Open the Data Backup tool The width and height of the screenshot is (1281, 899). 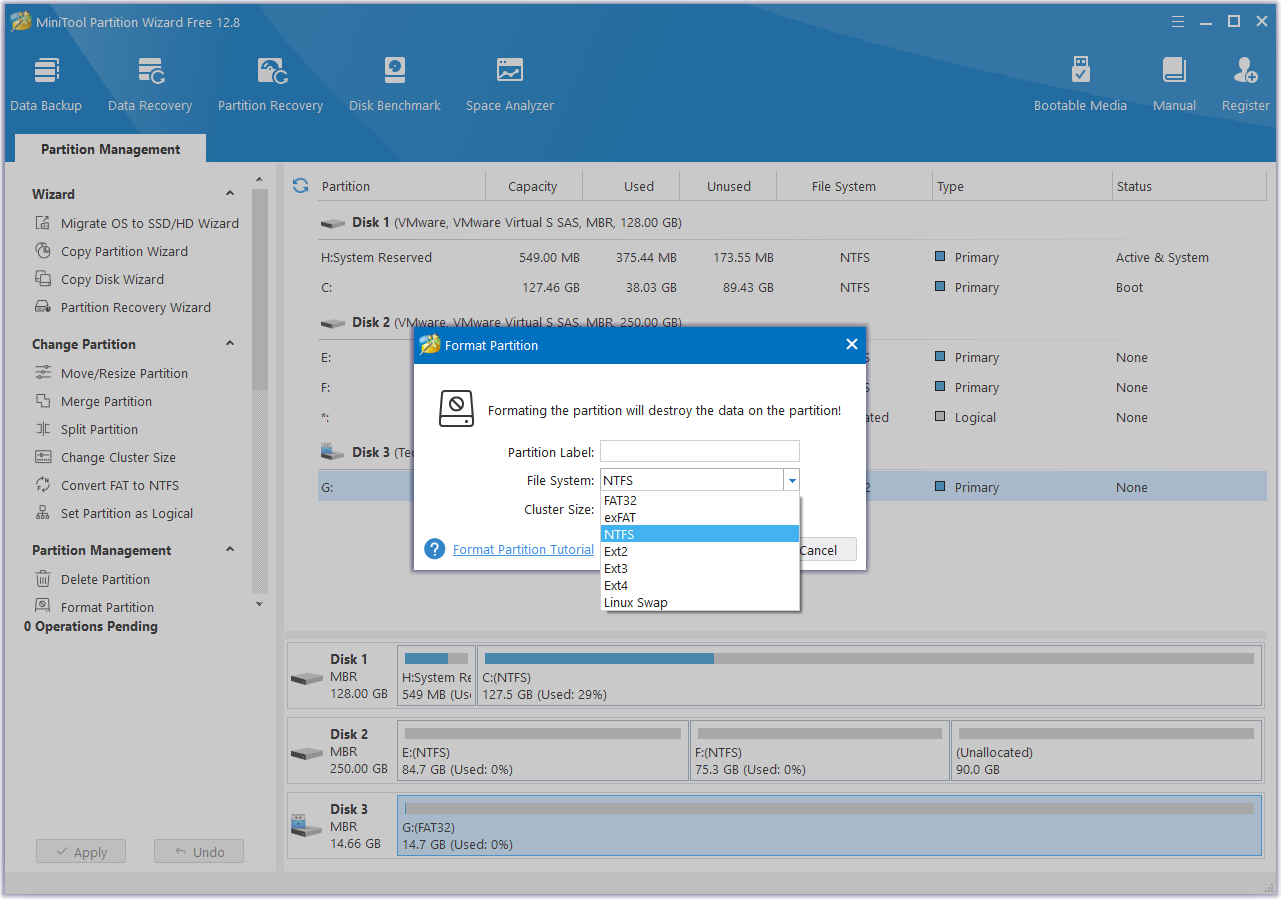click(x=46, y=84)
